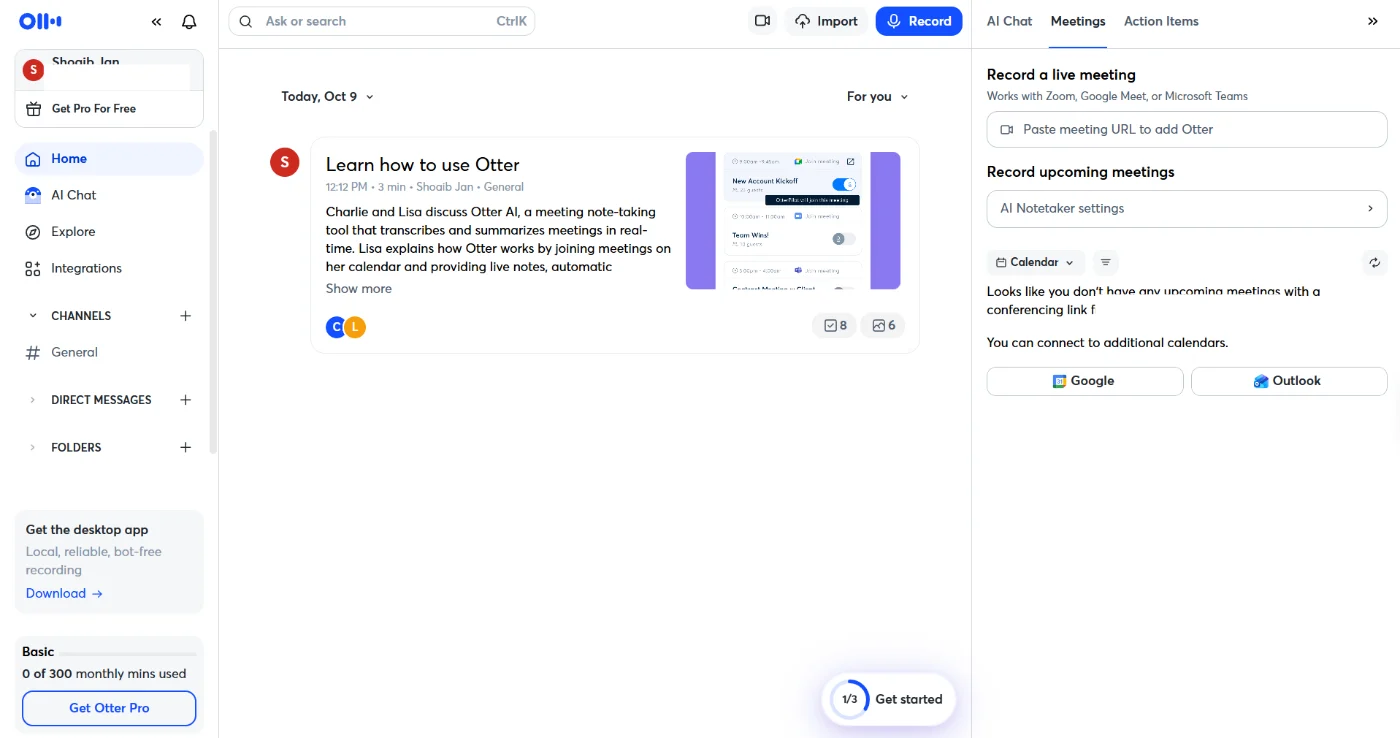This screenshot has height=738, width=1400.
Task: Open the 8 action items badge
Action: pos(834,325)
